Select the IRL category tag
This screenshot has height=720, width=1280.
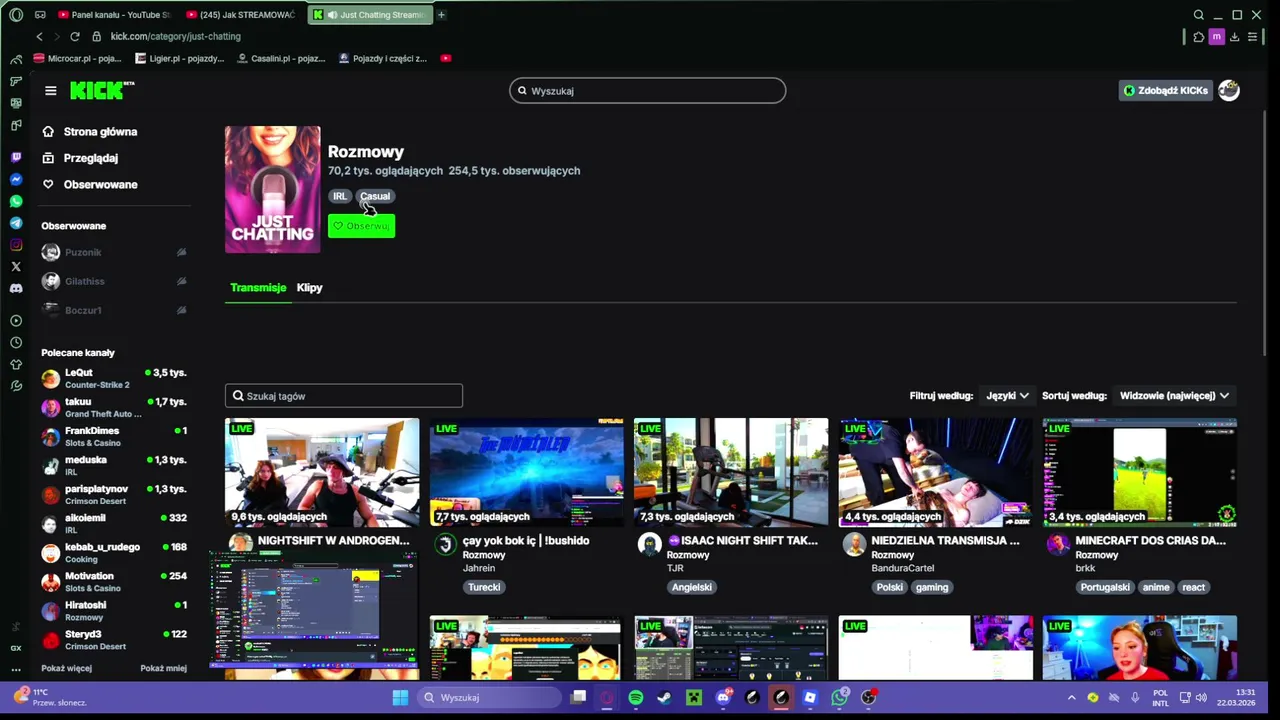[x=340, y=196]
